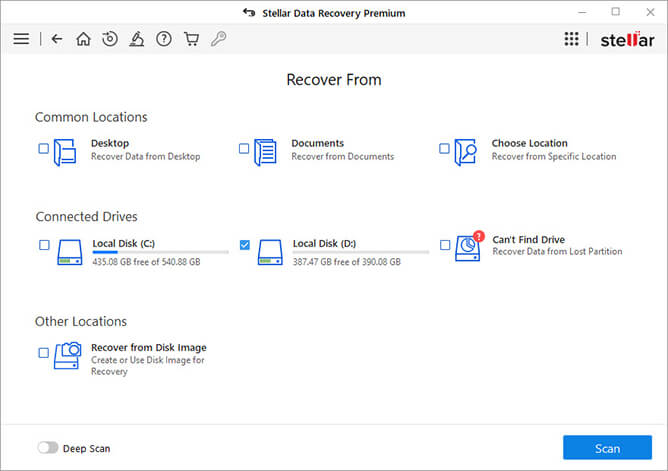Click 'Create or Use Disk Image for Recovery' text
This screenshot has width=668, height=471.
click(147, 365)
